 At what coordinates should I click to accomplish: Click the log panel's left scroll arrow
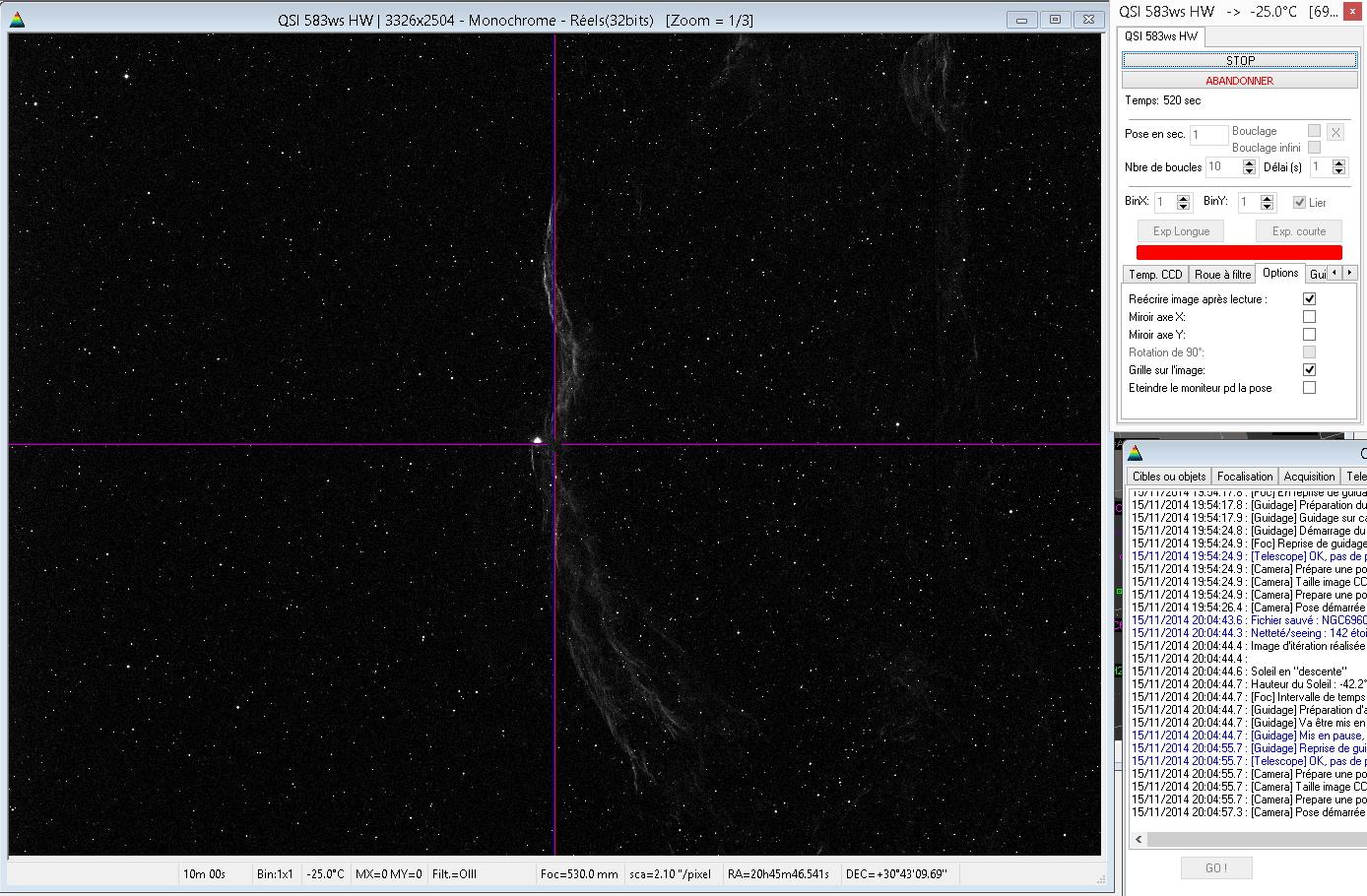pyautogui.click(x=1139, y=840)
